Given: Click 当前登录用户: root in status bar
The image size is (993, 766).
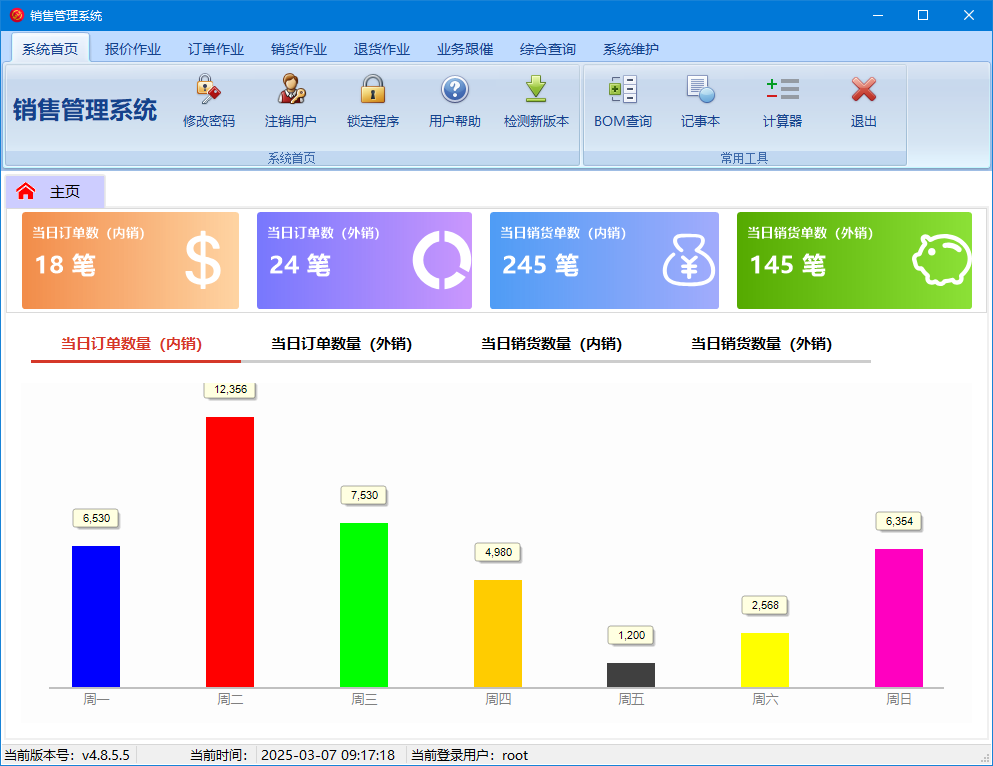Looking at the screenshot, I should [469, 755].
